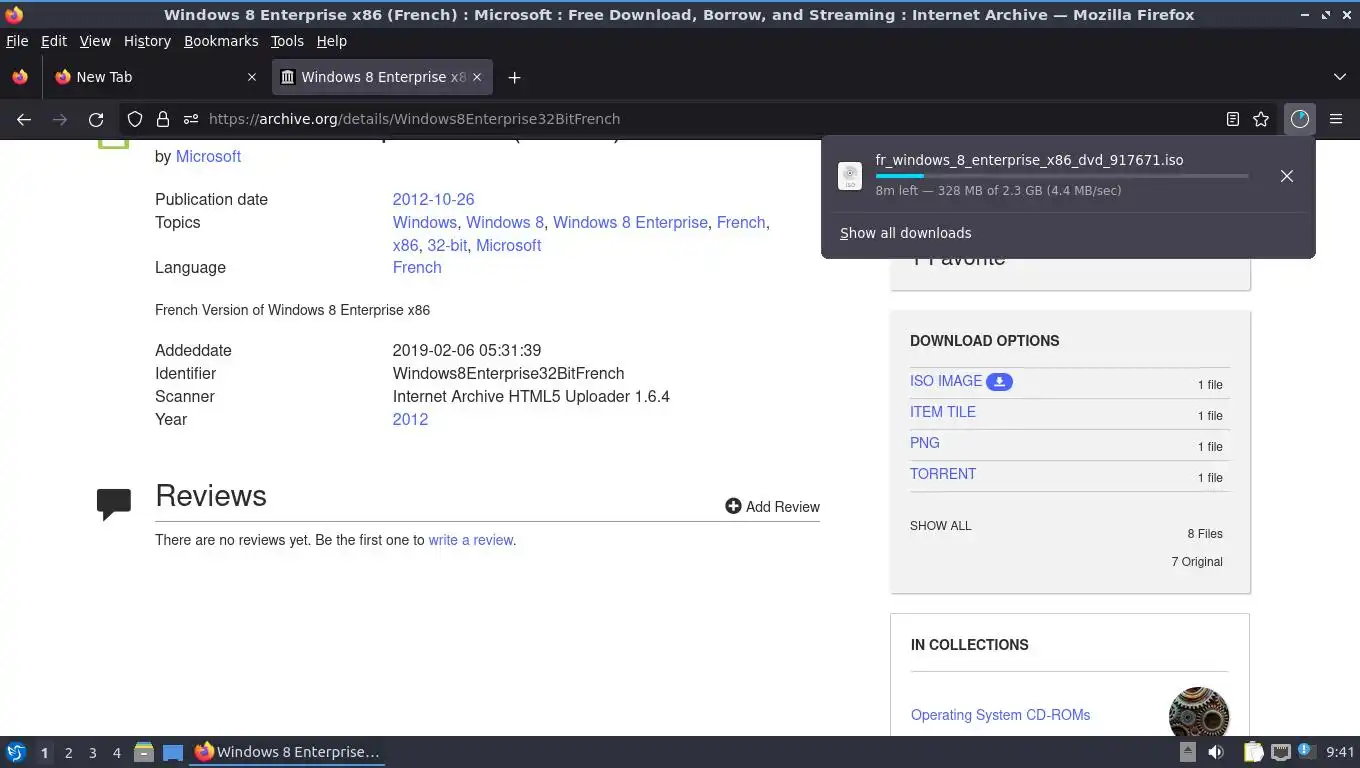Open the Year 2012 link
This screenshot has width=1360, height=768.
coord(410,419)
